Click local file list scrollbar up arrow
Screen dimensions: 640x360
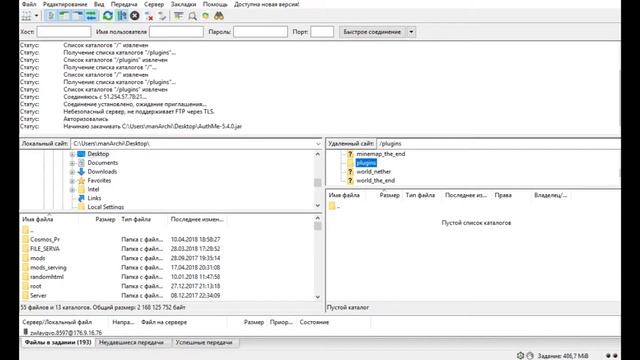tap(318, 218)
